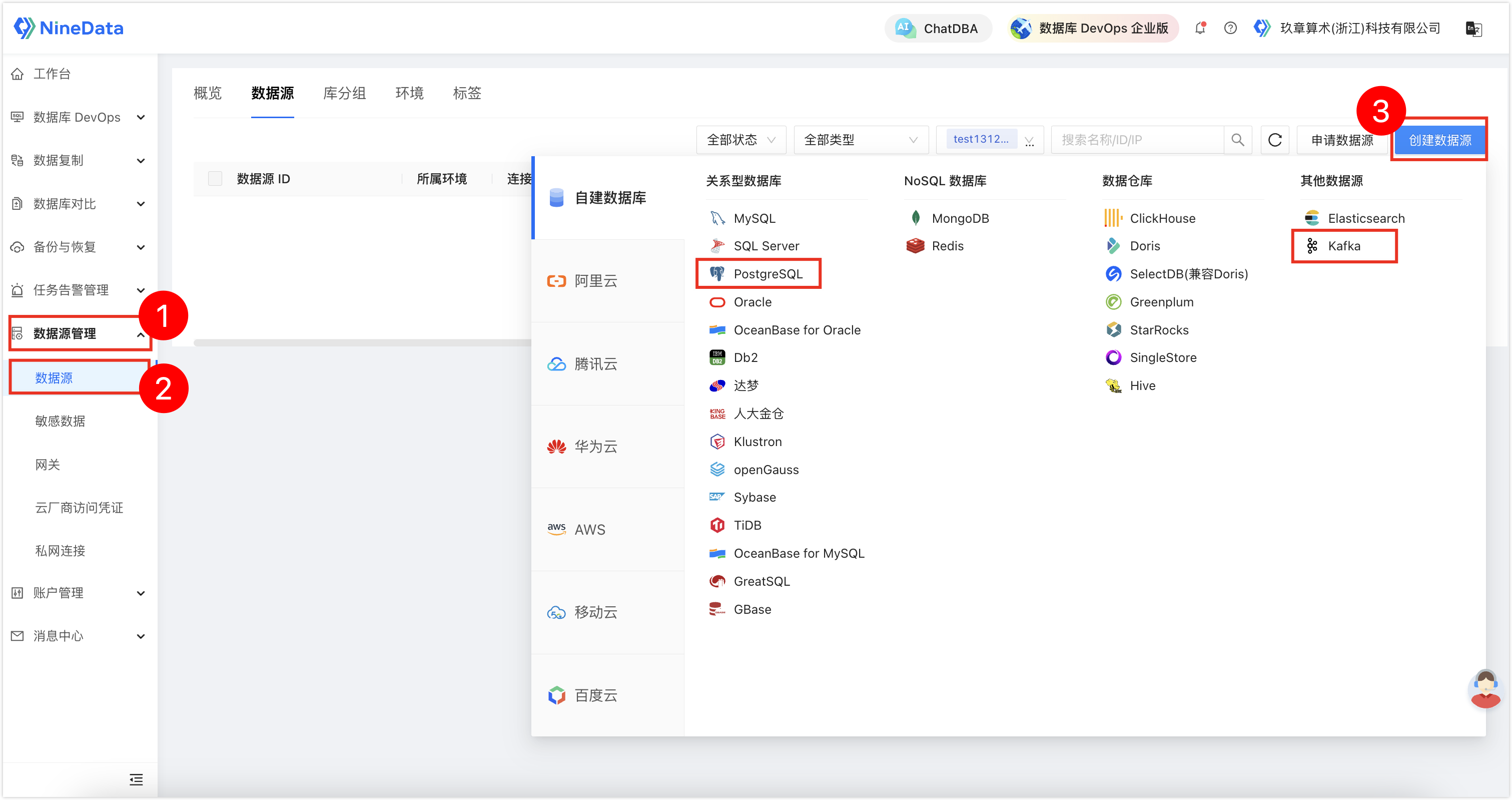Switch to the 环境 tab
This screenshot has width=1512, height=800.
pyautogui.click(x=409, y=93)
